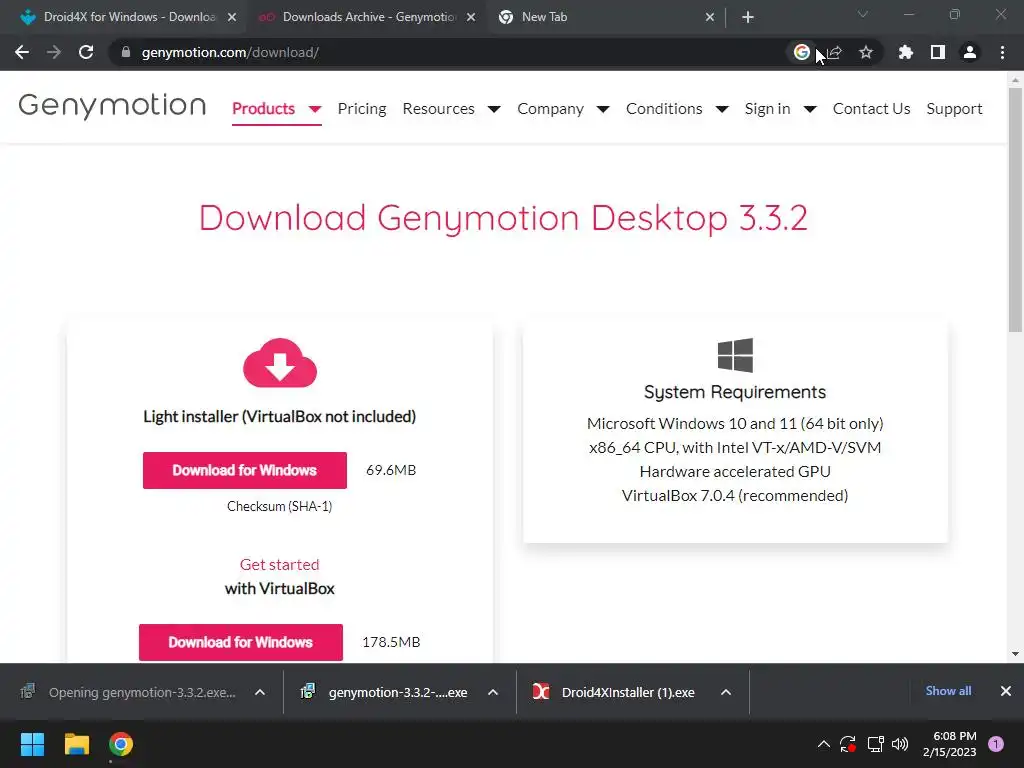The image size is (1024, 768).
Task: Open the Checksum (SHA-1) link
Action: tap(280, 506)
